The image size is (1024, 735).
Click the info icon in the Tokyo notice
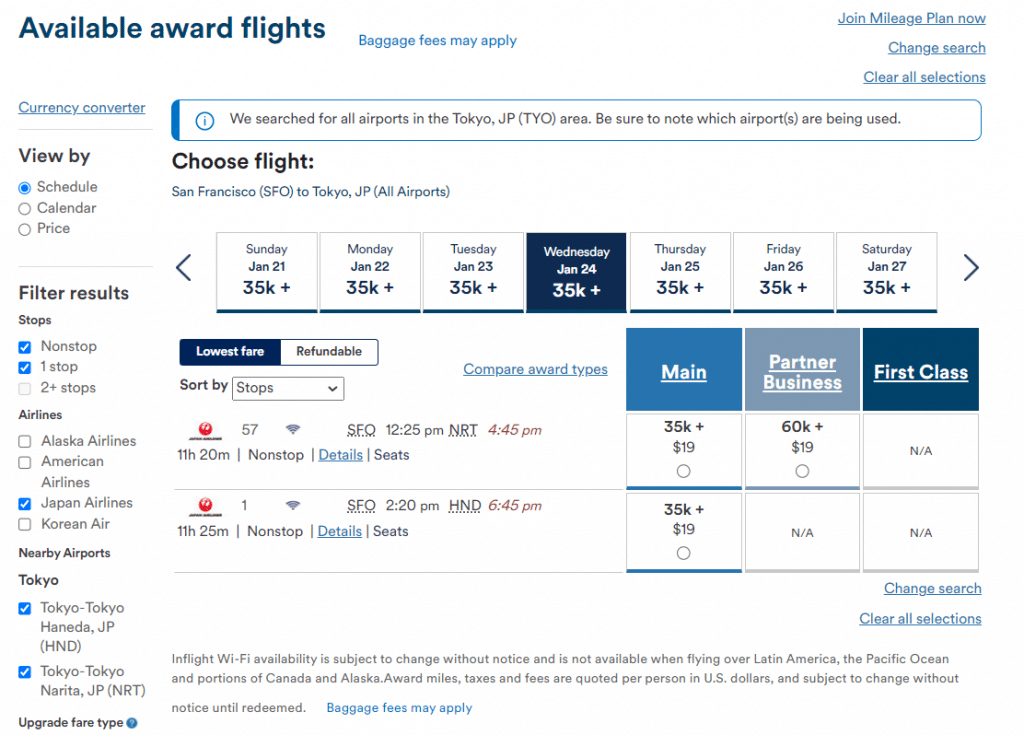pos(204,120)
